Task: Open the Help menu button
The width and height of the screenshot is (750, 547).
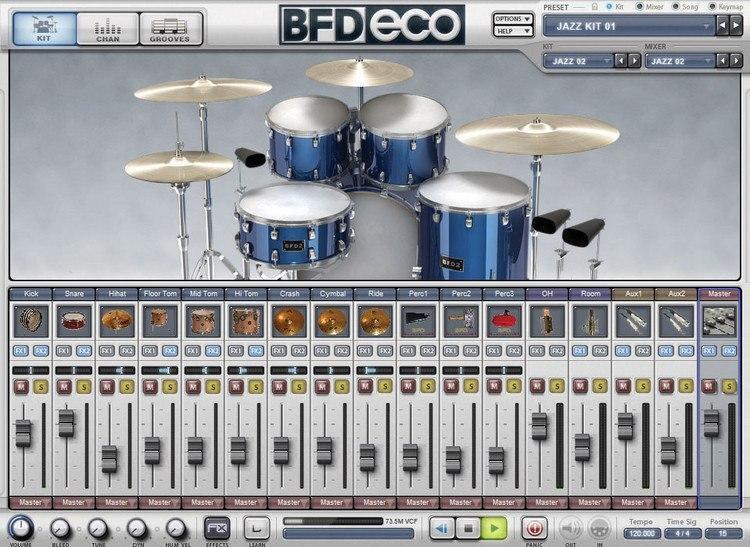Action: click(x=513, y=31)
